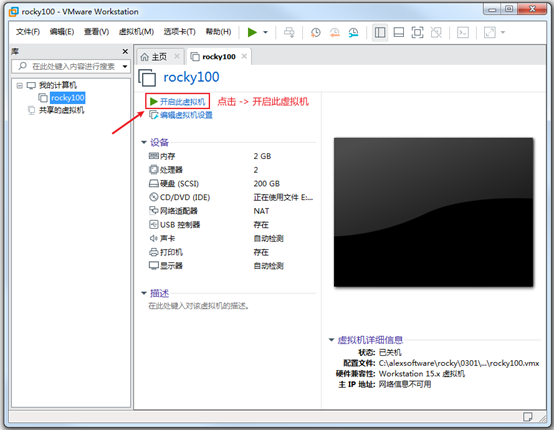Open the 帮助(H) menu
Image resolution: width=554 pixels, height=430 pixels.
pos(218,32)
